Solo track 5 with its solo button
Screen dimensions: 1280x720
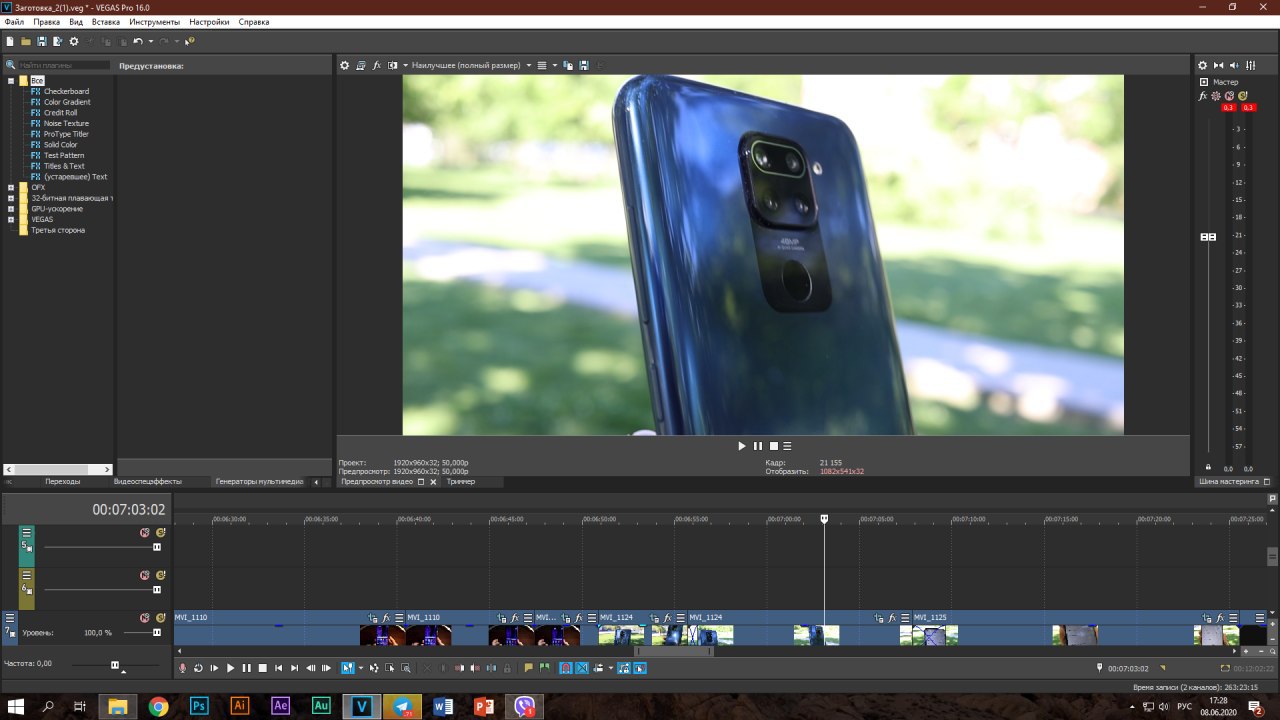(160, 533)
